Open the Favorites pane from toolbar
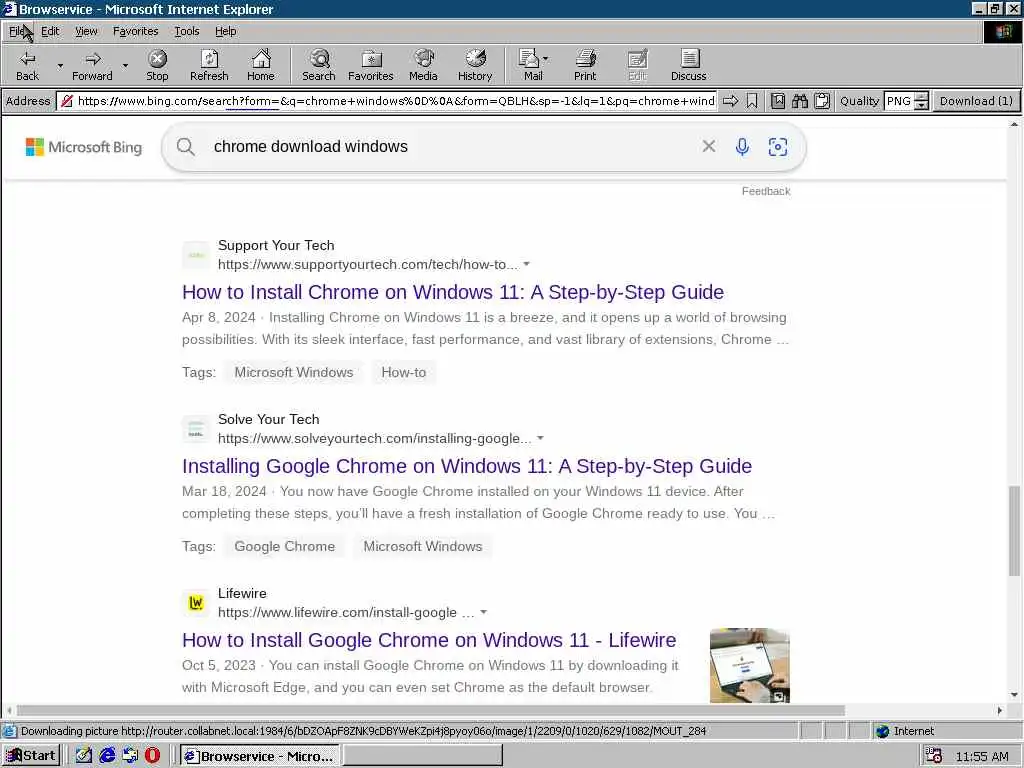This screenshot has height=768, width=1024. pos(370,65)
